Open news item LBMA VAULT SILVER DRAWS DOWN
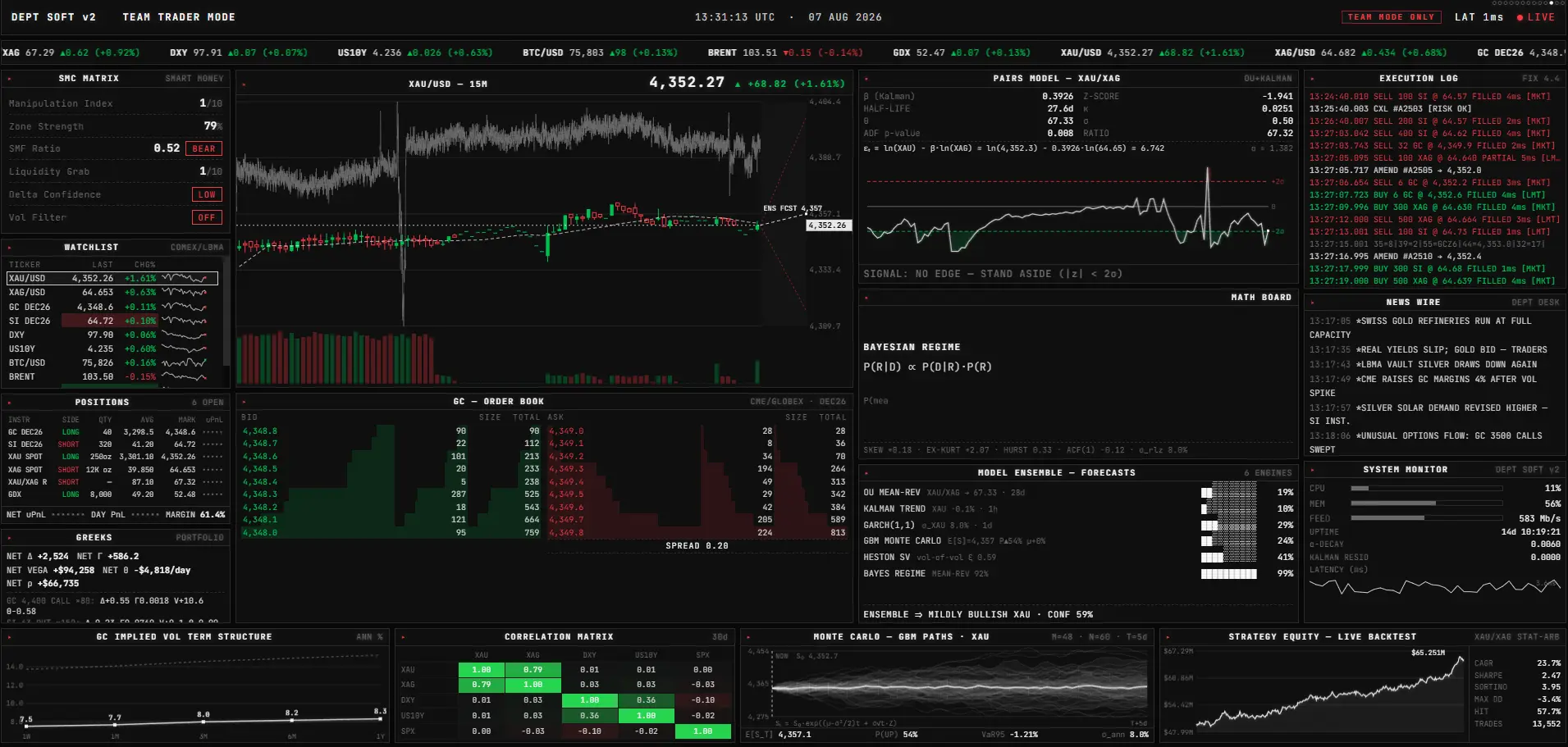 click(1424, 365)
